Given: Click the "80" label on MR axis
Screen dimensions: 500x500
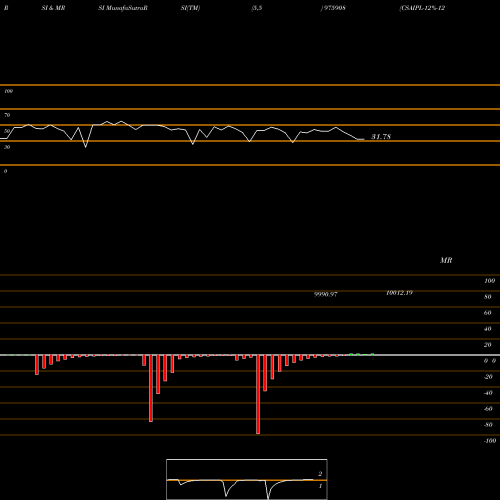Looking at the screenshot, I should [x=488, y=297].
